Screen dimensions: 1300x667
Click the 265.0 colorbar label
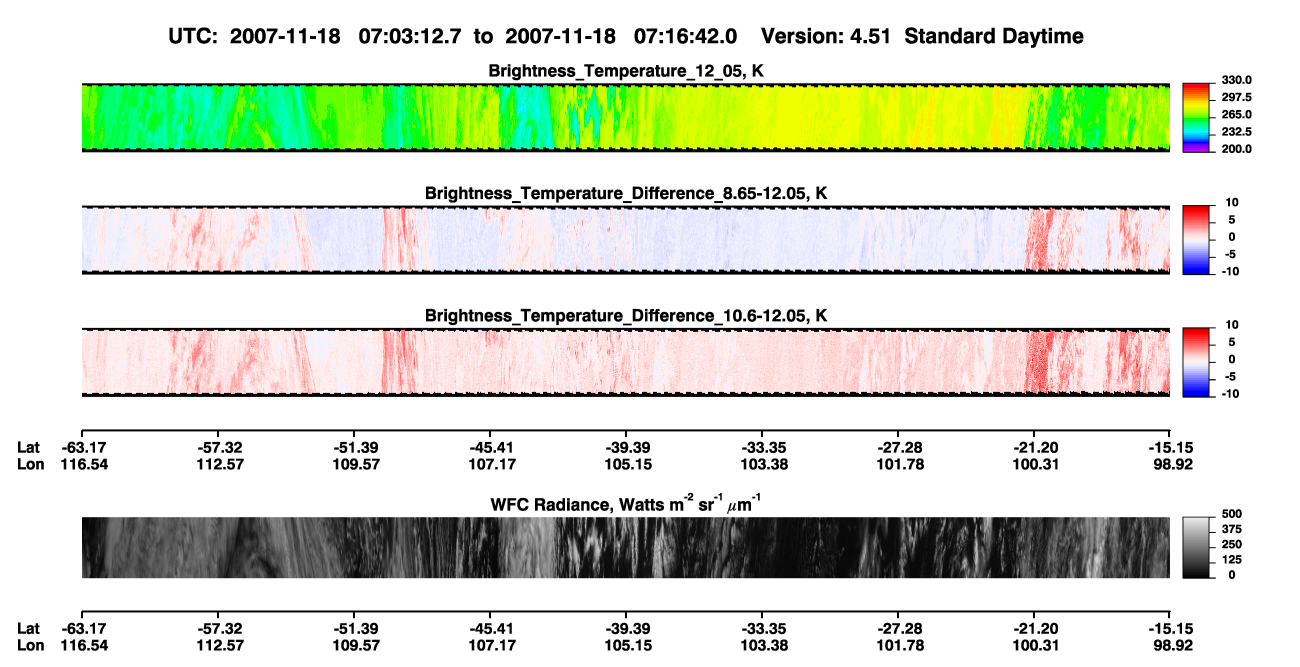click(1237, 115)
